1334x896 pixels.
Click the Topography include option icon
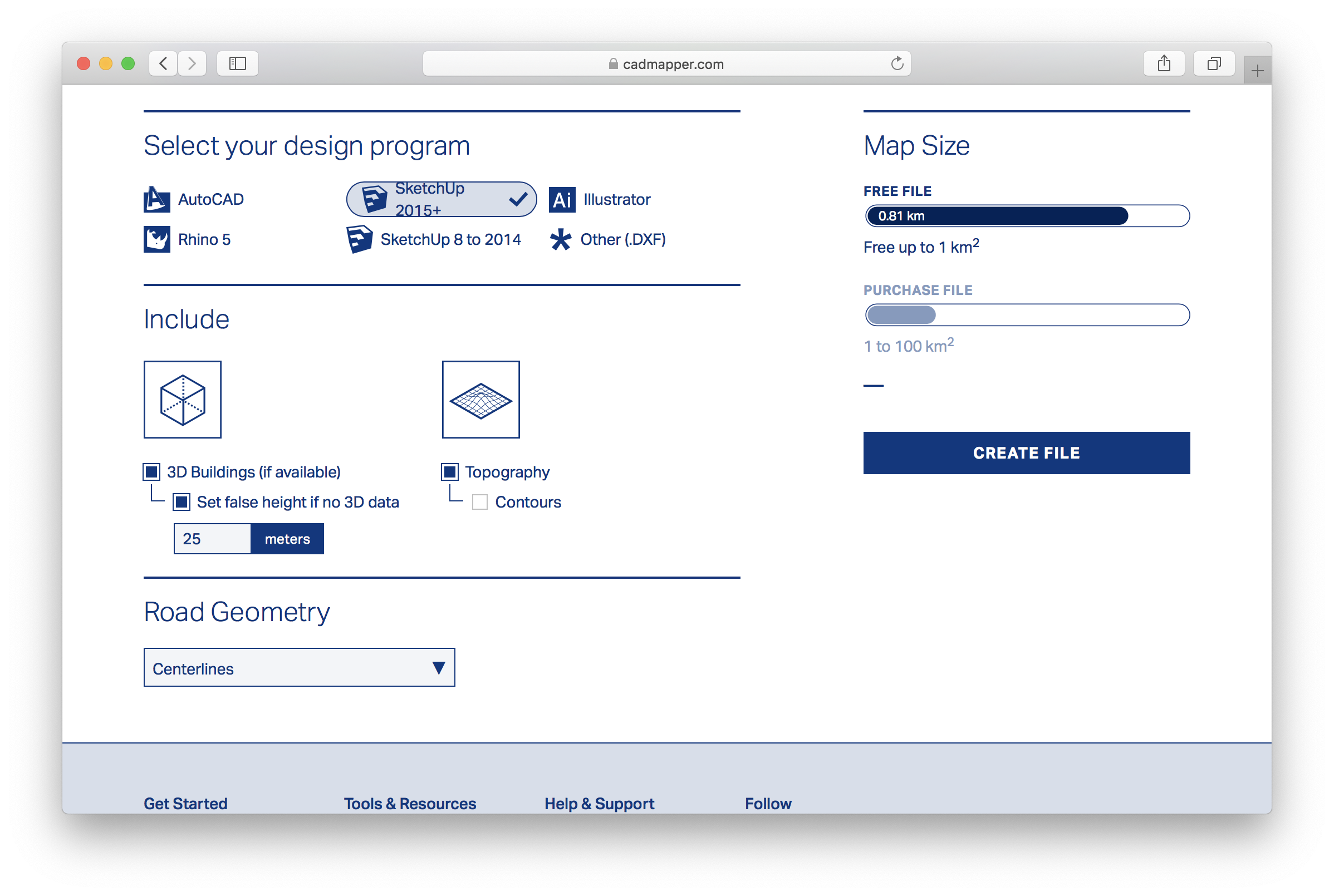click(x=482, y=398)
